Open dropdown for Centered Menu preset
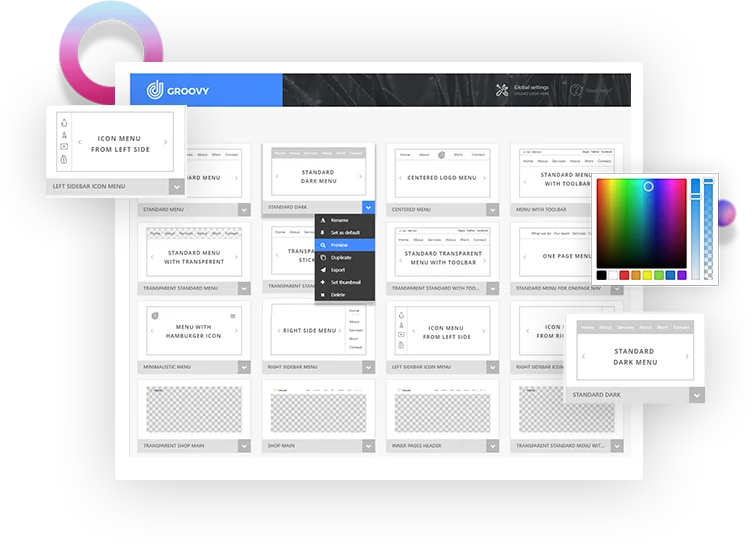Image resolution: width=752 pixels, height=544 pixels. (493, 210)
